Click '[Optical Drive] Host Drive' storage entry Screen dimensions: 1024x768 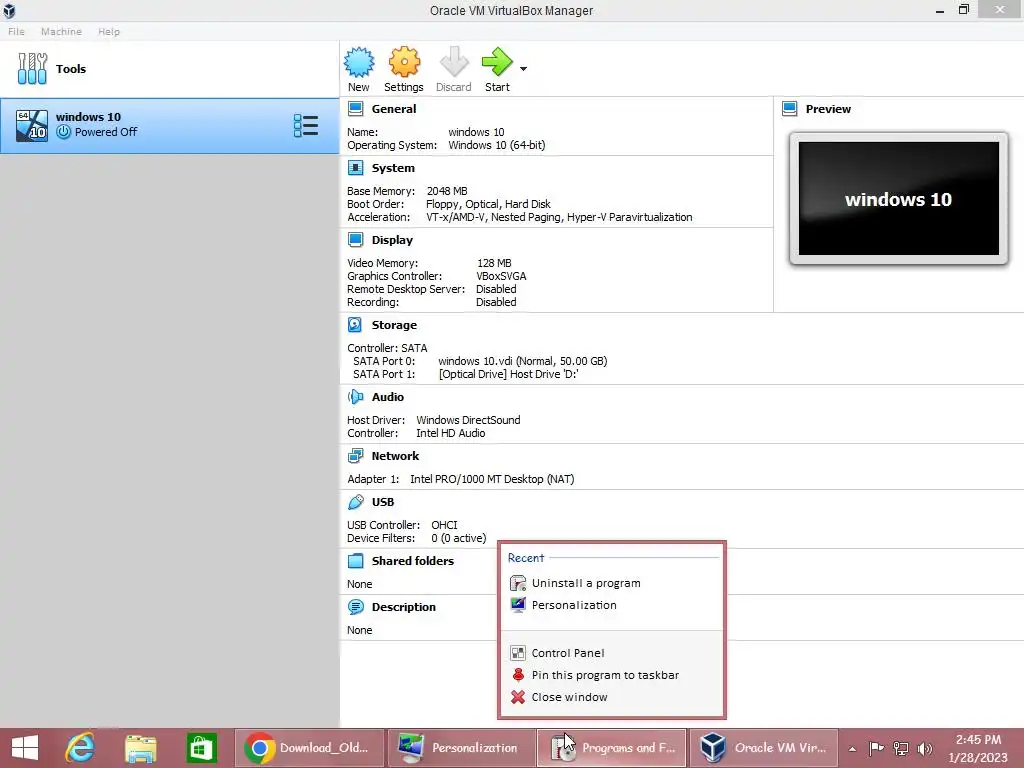pyautogui.click(x=509, y=374)
